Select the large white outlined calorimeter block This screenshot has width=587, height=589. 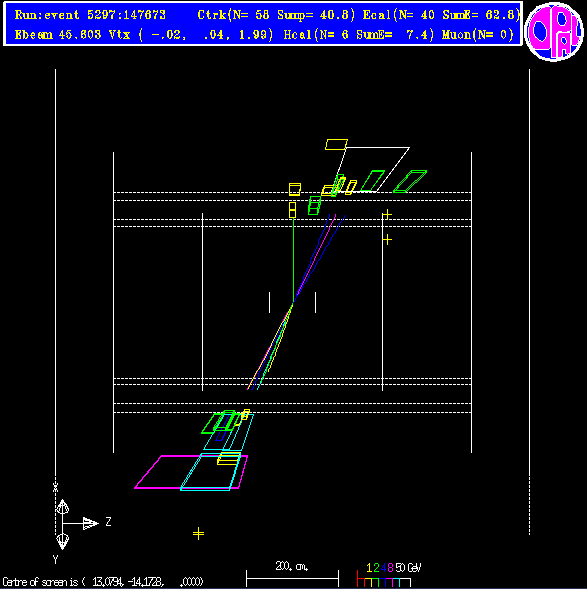pos(374,169)
